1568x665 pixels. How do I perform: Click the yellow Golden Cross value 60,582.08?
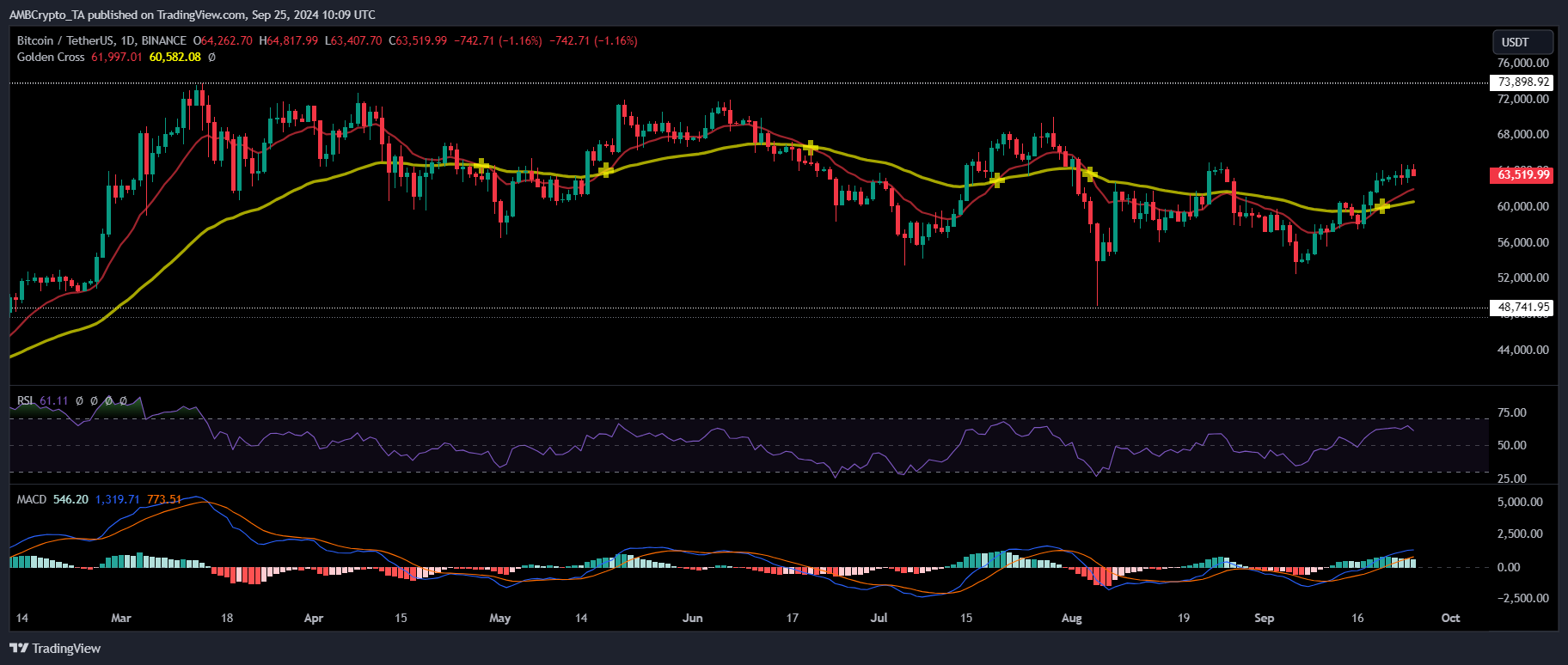click(x=175, y=57)
